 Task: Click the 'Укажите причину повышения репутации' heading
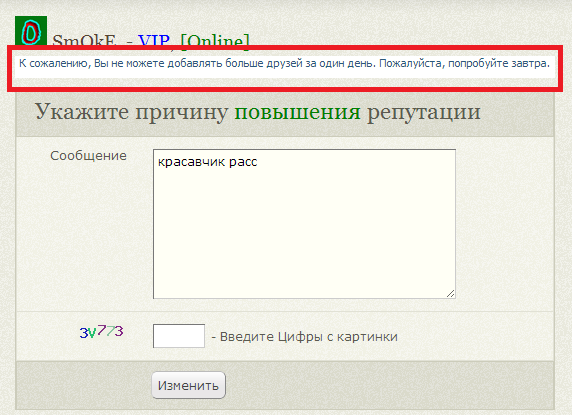pos(258,112)
